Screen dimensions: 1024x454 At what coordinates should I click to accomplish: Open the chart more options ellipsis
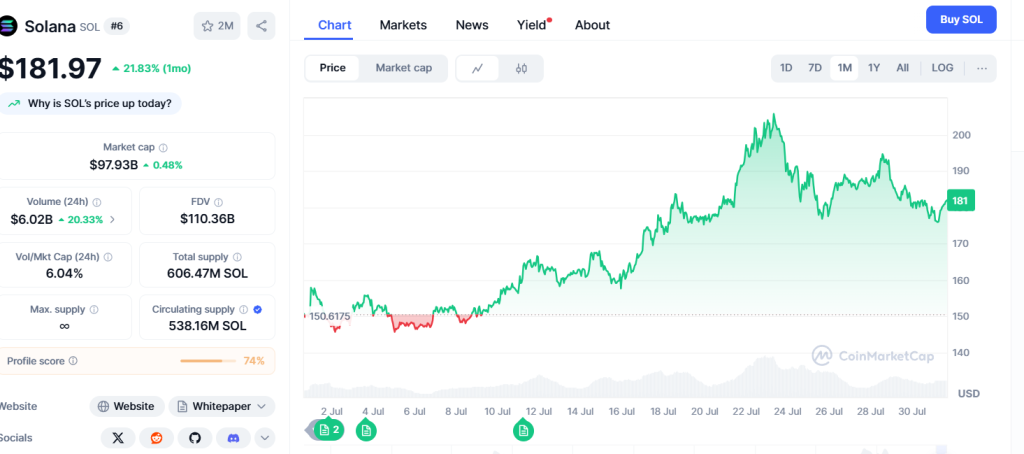pos(982,68)
